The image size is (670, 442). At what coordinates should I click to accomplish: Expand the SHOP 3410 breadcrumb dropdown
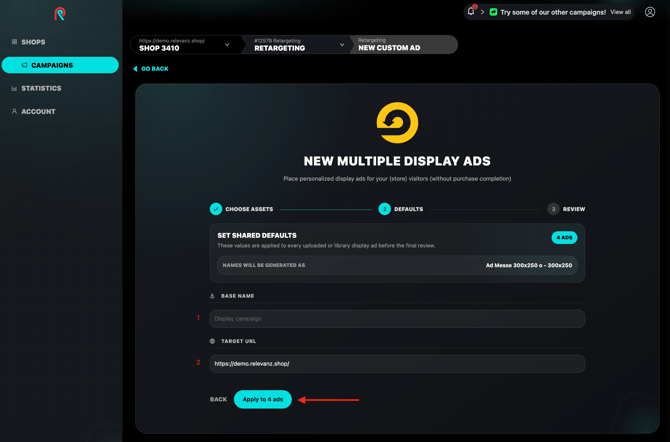click(227, 44)
